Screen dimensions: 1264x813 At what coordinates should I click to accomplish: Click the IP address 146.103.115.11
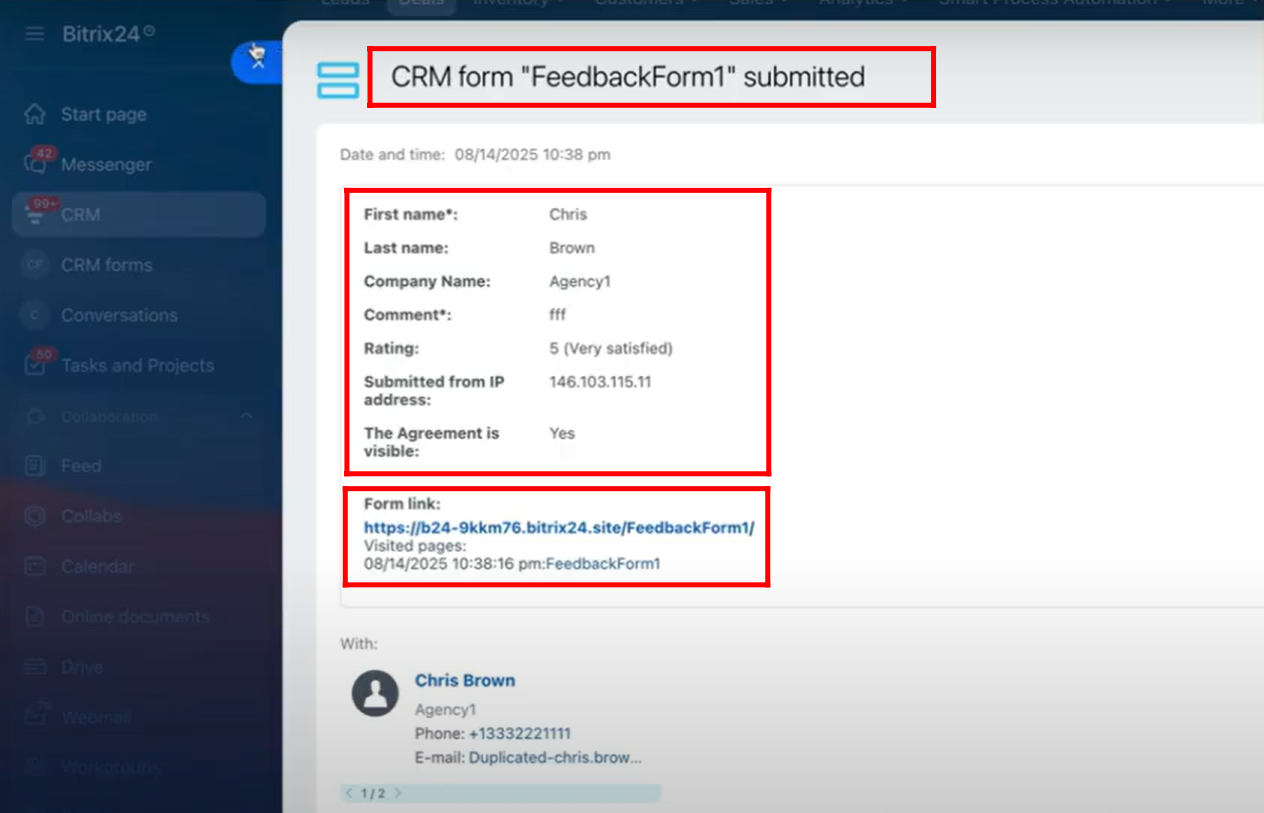pos(600,382)
